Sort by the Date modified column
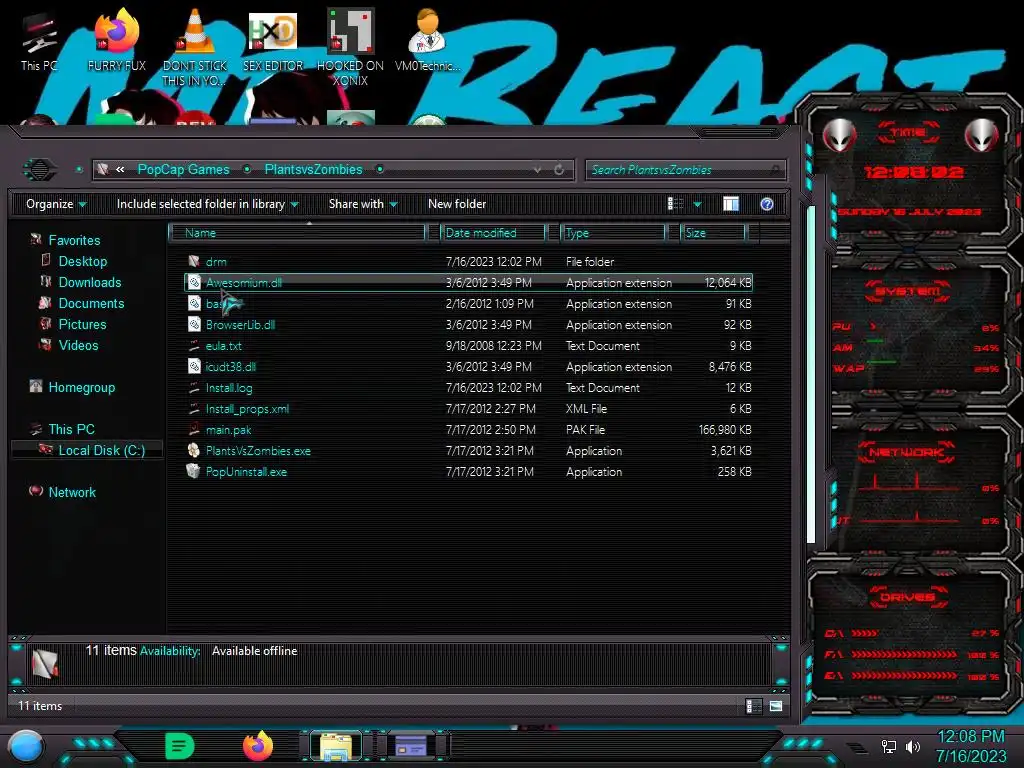Image resolution: width=1024 pixels, height=768 pixels. click(x=493, y=232)
